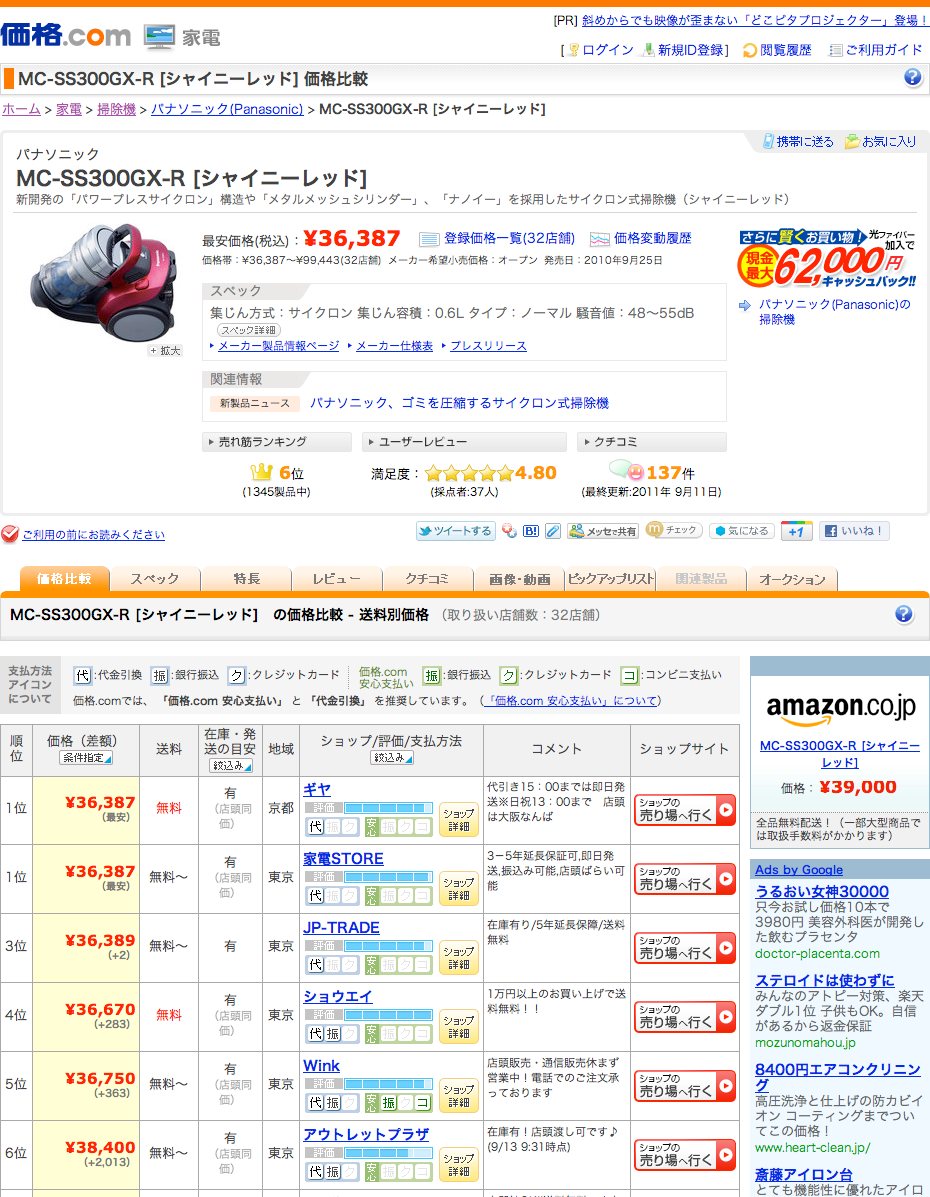Switch to the 特長 tab
Viewport: 930px width, 1197px height.
[246, 579]
